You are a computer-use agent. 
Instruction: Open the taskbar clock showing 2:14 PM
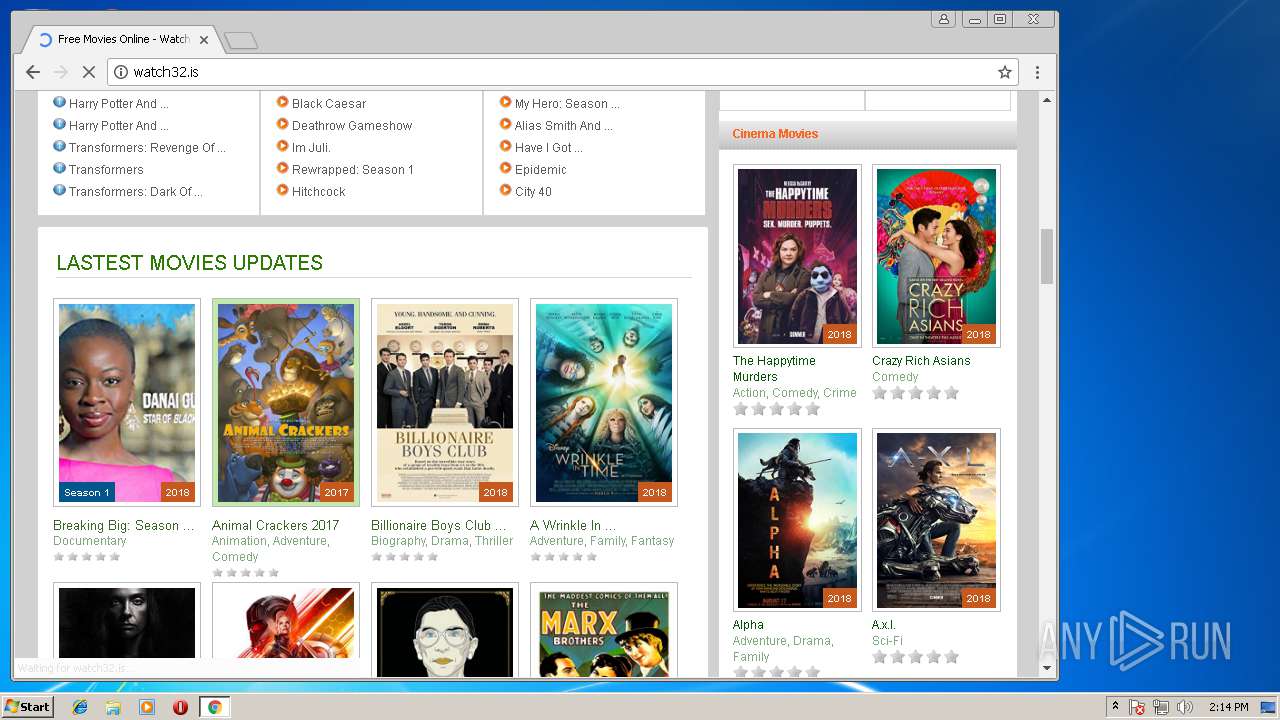click(x=1228, y=707)
